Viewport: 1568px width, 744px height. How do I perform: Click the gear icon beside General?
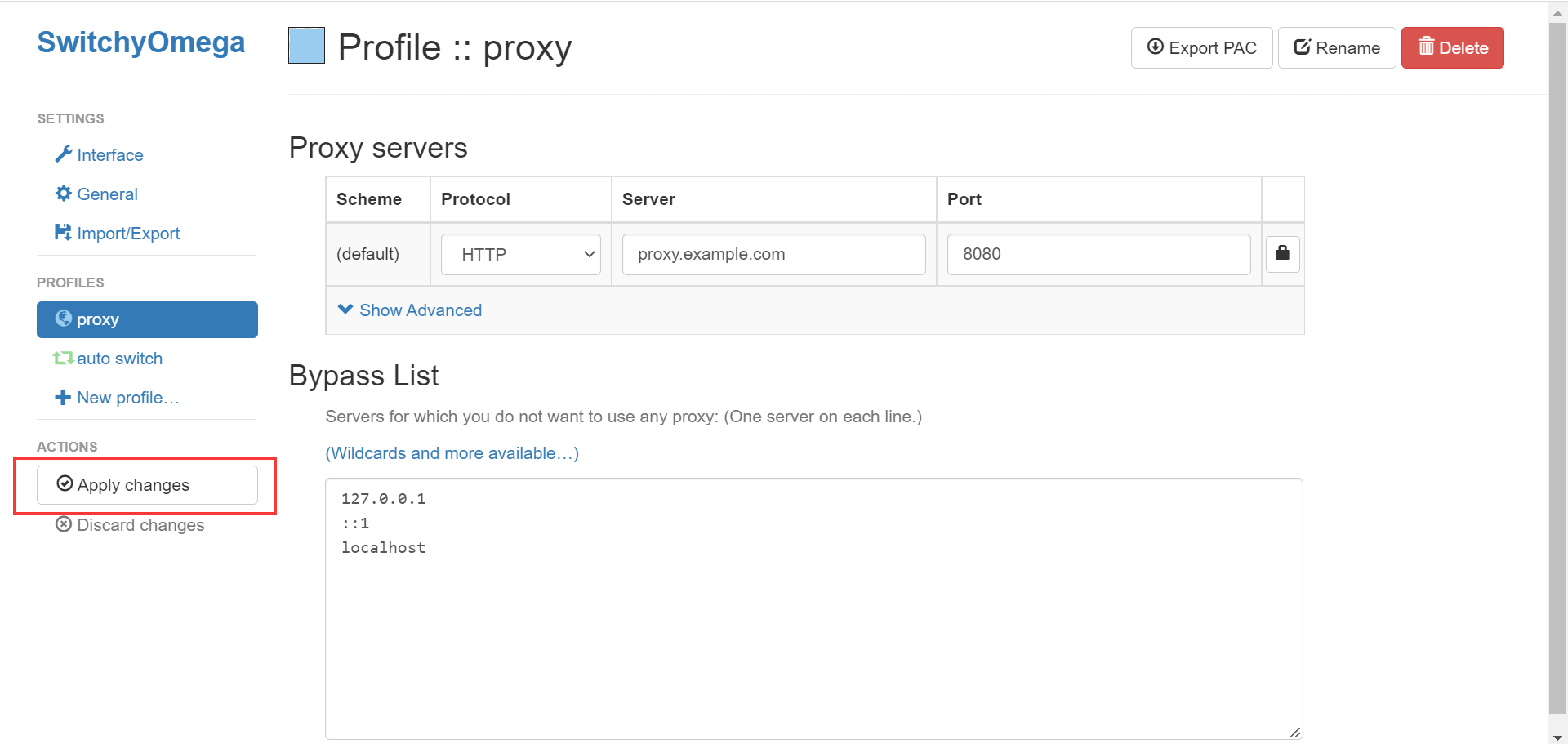(x=63, y=194)
